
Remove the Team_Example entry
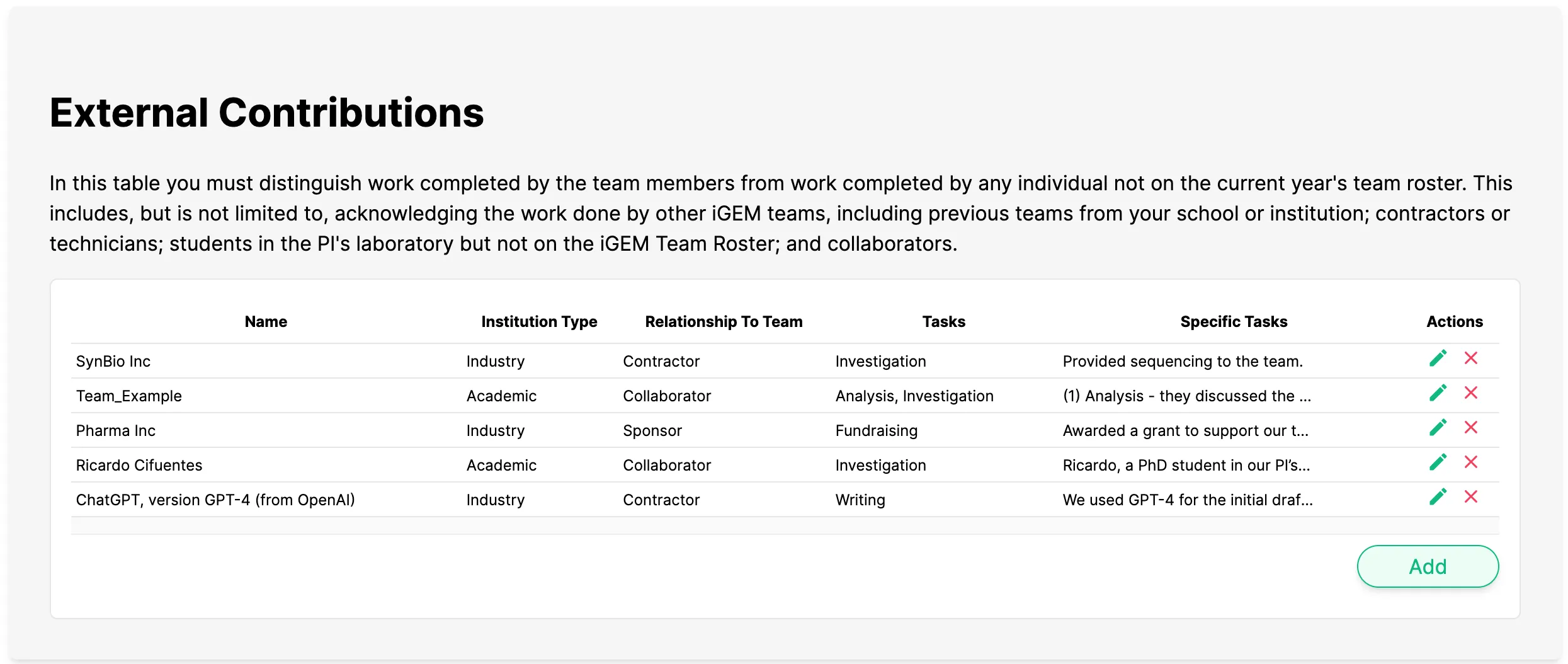pyautogui.click(x=1471, y=393)
